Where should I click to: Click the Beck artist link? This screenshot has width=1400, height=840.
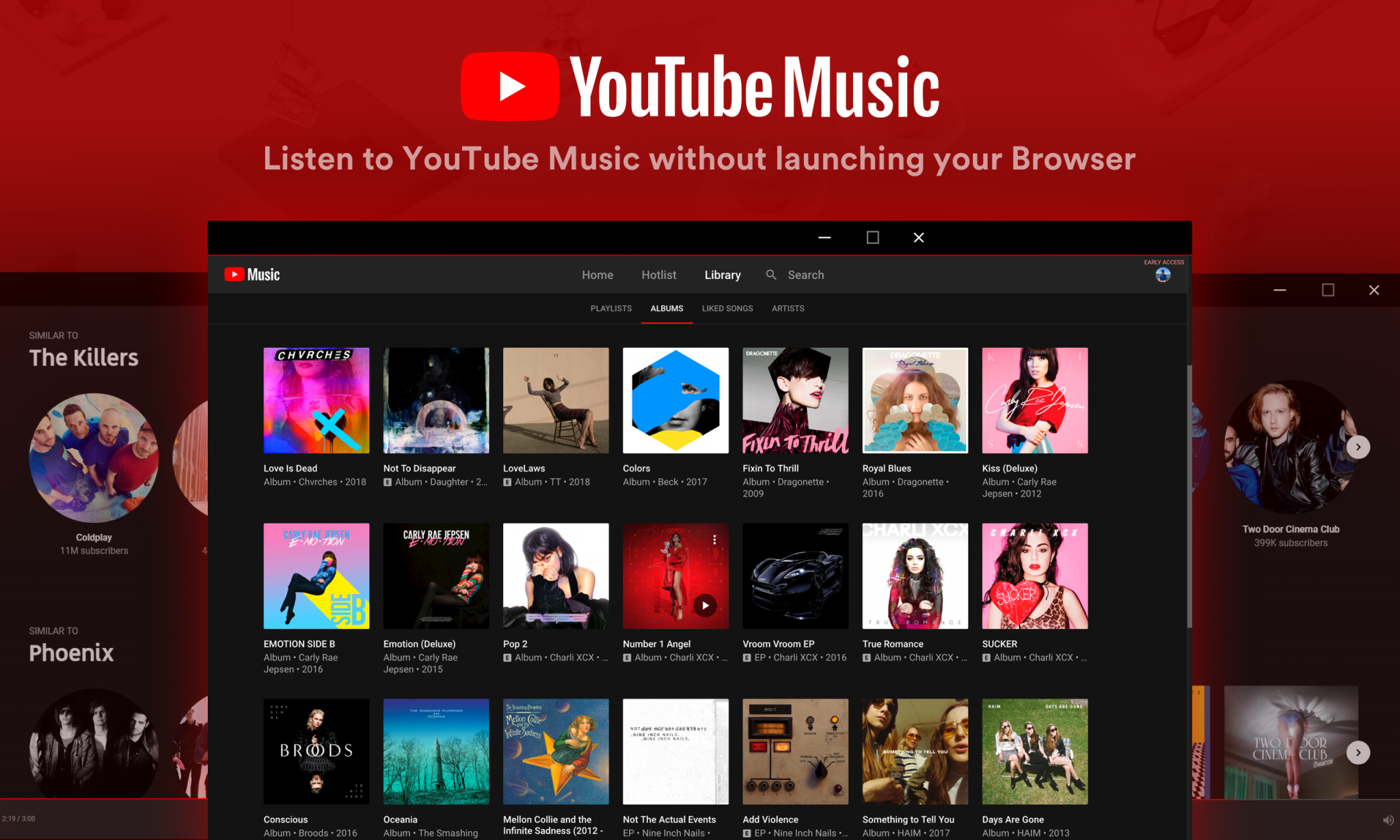pyautogui.click(x=668, y=482)
